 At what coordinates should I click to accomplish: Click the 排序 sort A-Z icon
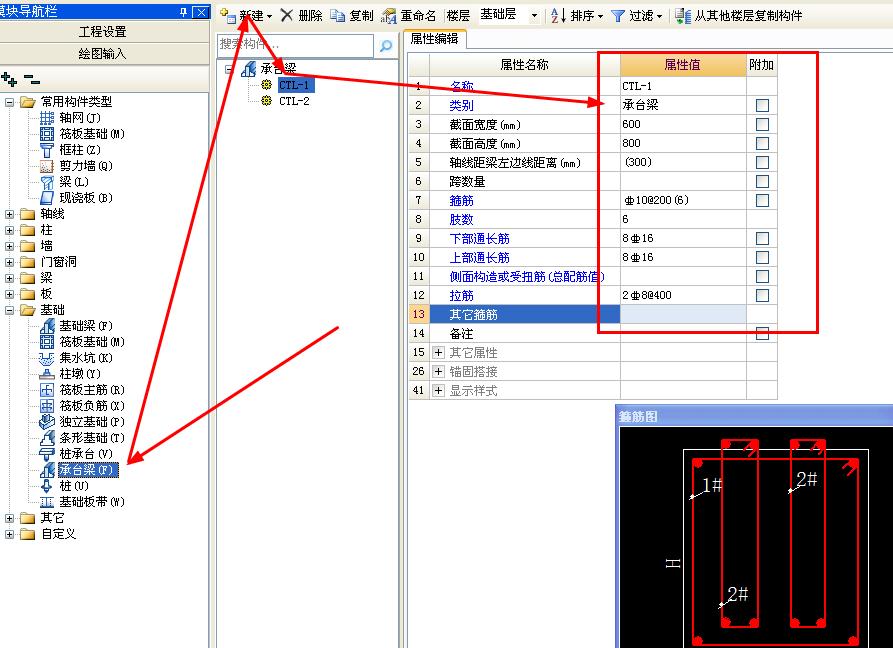point(558,16)
